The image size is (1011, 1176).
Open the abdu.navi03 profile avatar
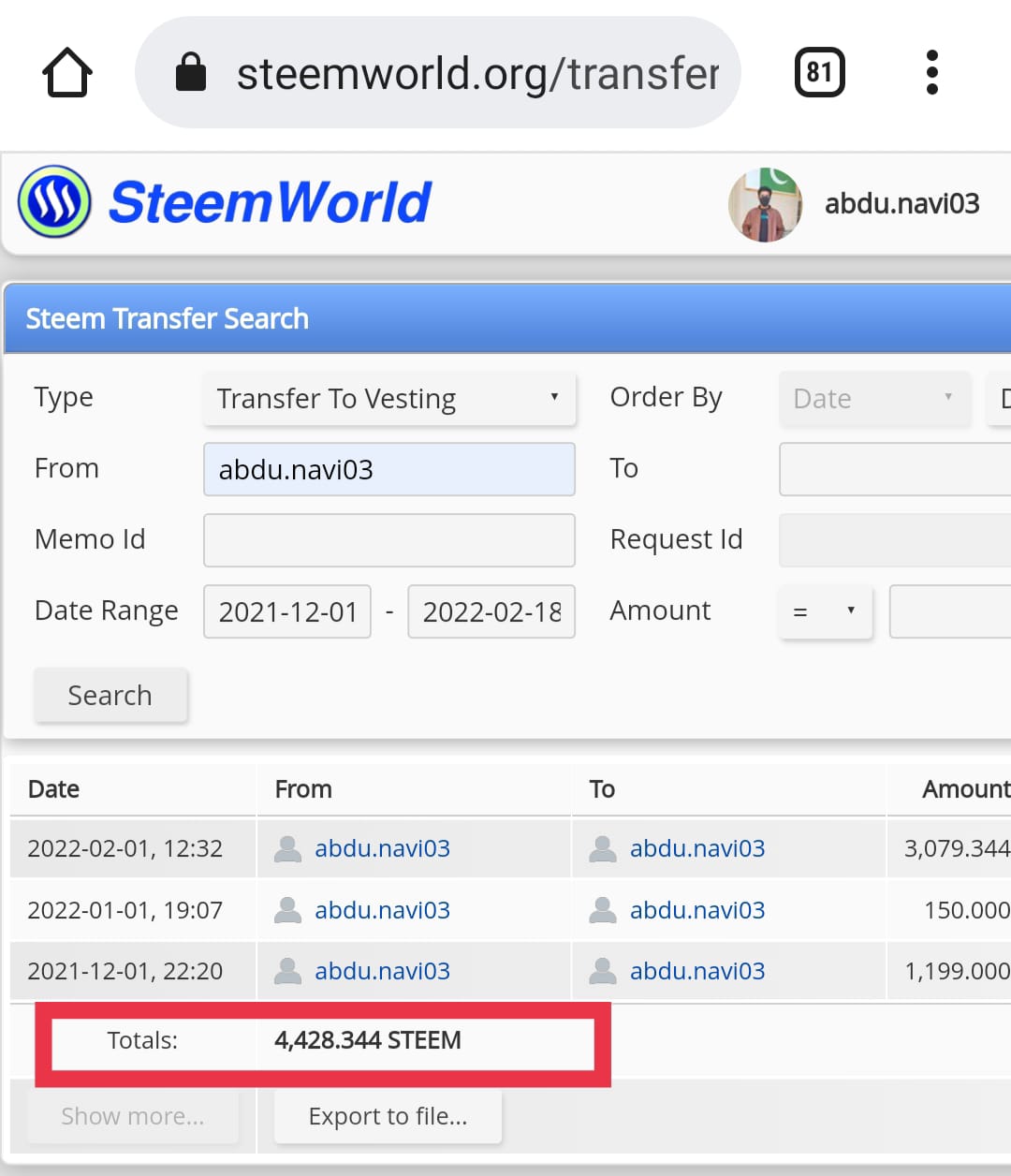click(x=766, y=204)
